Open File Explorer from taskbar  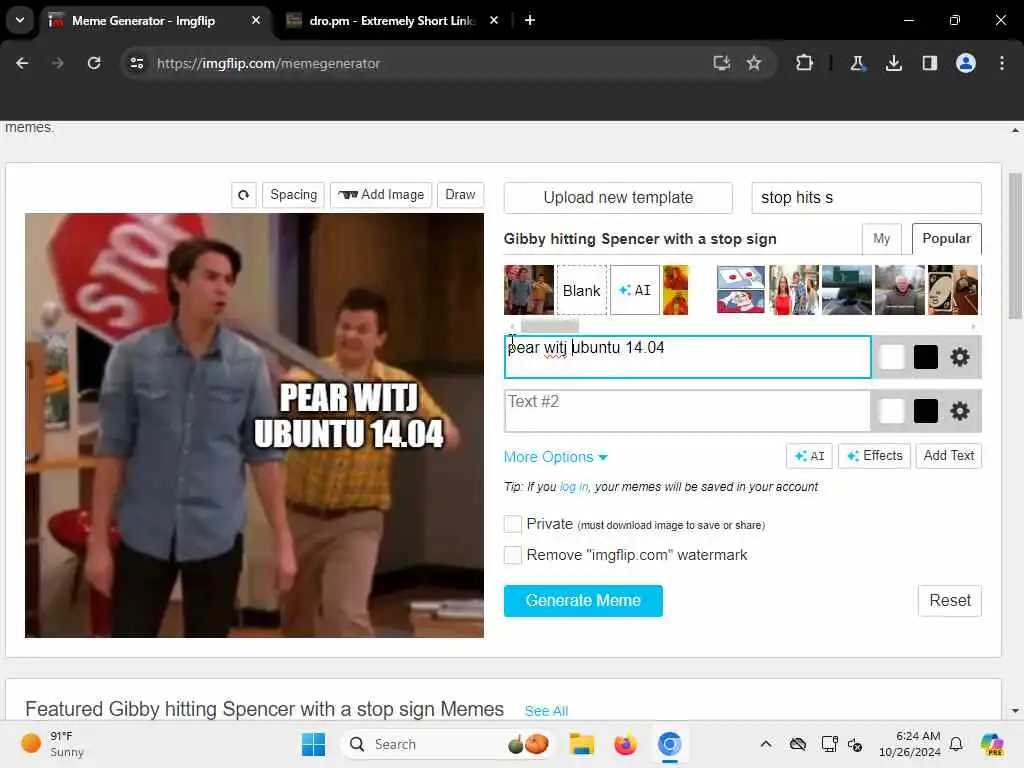tap(581, 744)
